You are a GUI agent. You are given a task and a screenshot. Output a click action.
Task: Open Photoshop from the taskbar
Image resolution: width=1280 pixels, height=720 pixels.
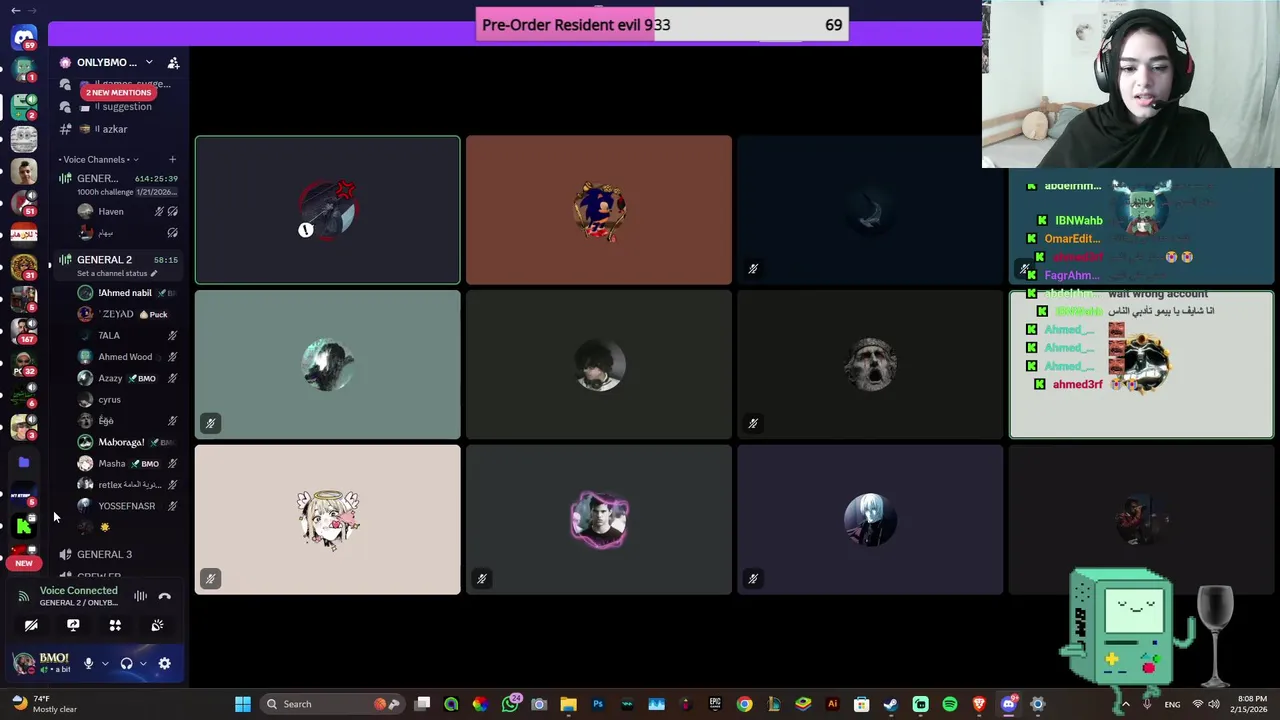pos(598,704)
